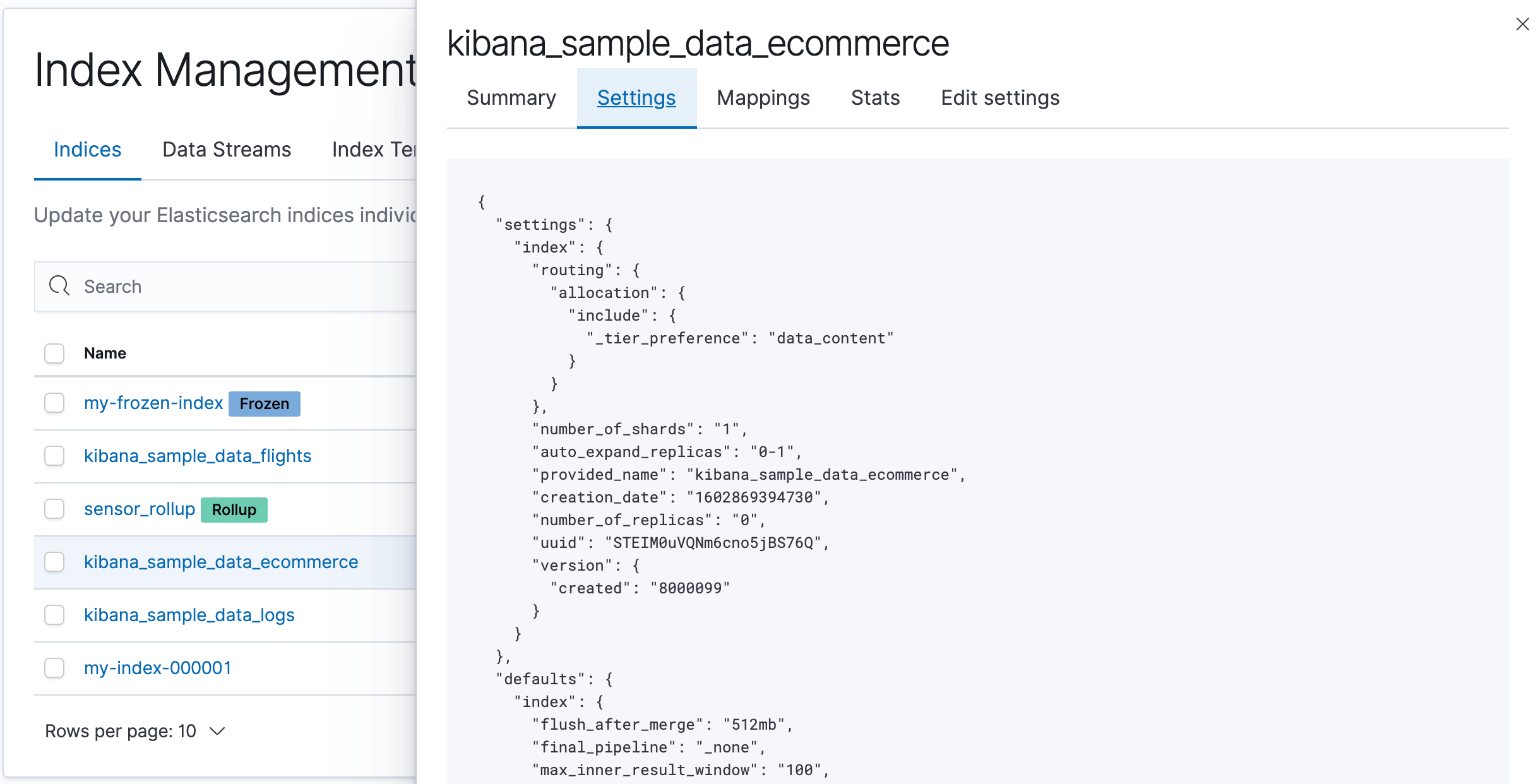
Task: Click the search magnifier icon
Action: pos(59,286)
